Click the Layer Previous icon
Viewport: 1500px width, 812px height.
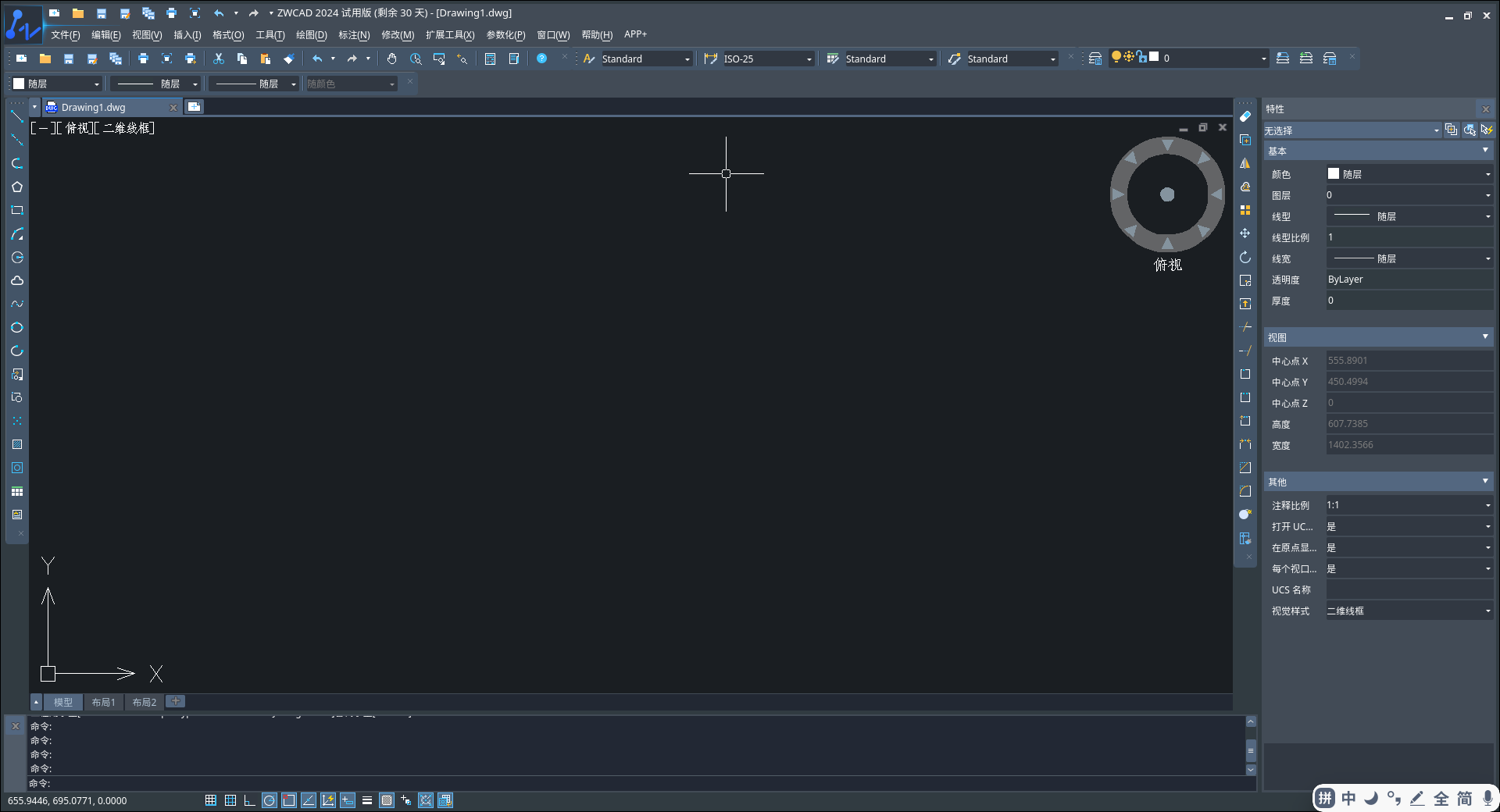(1306, 59)
